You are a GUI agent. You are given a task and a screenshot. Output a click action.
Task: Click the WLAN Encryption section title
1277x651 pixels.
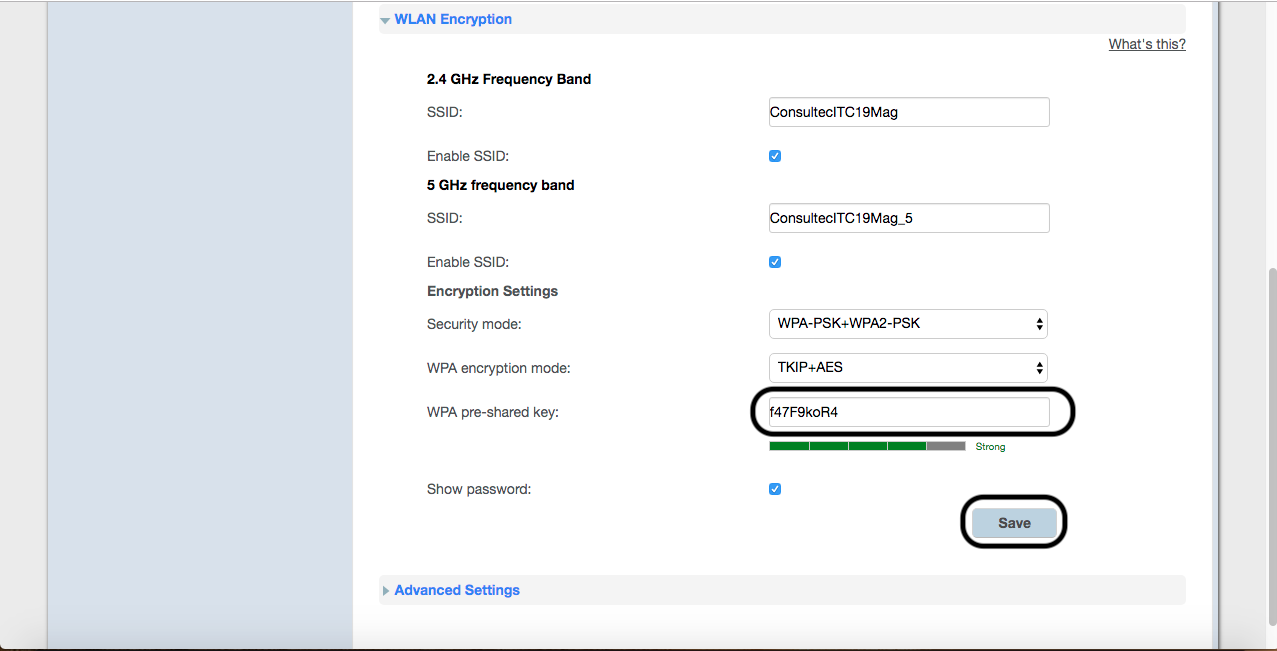[453, 19]
